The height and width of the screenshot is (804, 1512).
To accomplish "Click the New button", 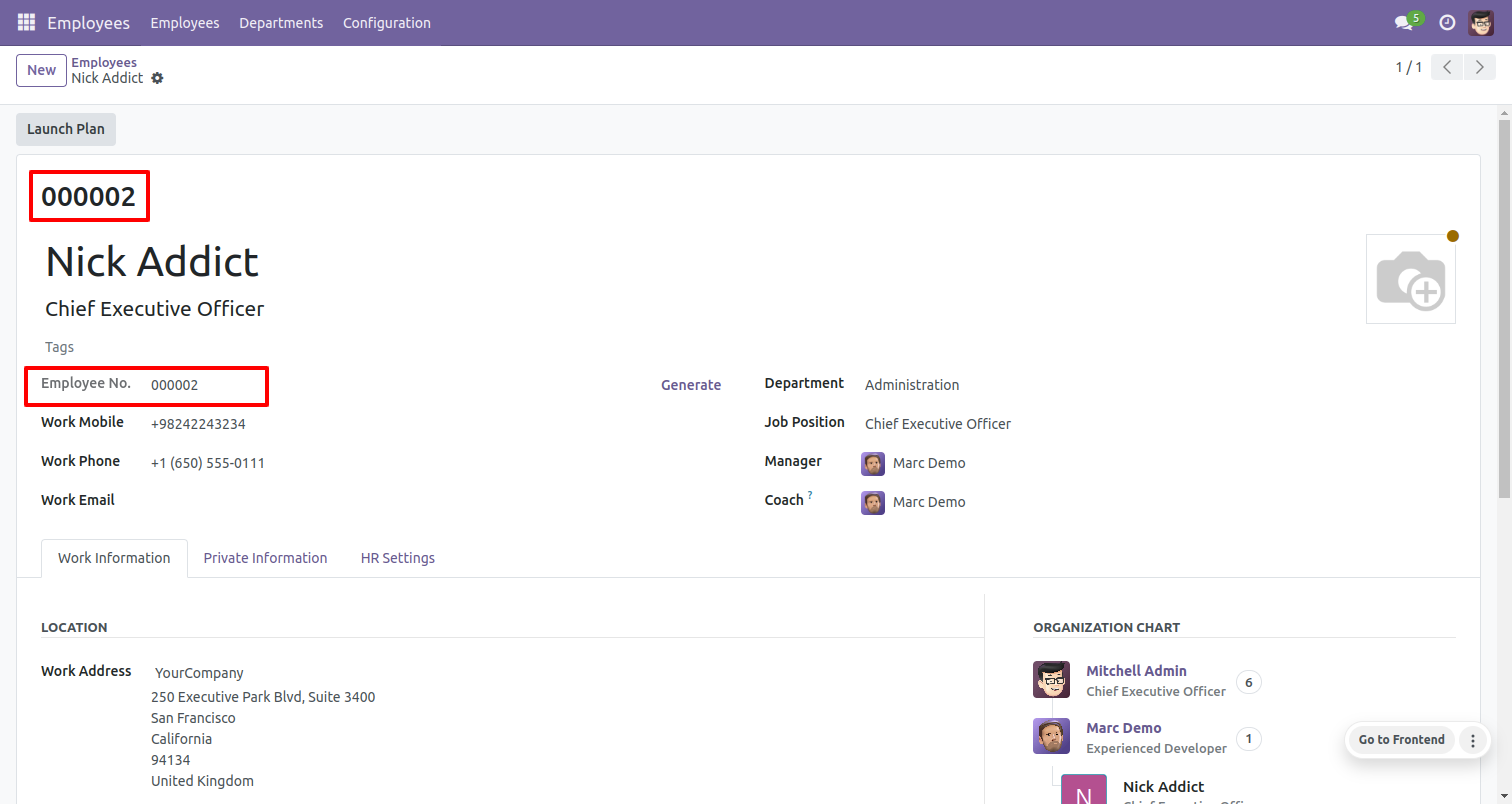I will pyautogui.click(x=41, y=70).
